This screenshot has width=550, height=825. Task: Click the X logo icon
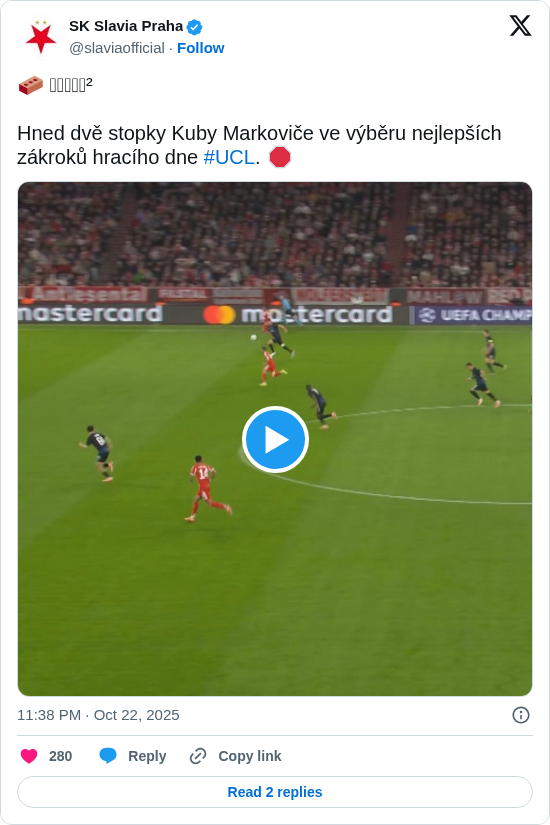click(520, 26)
